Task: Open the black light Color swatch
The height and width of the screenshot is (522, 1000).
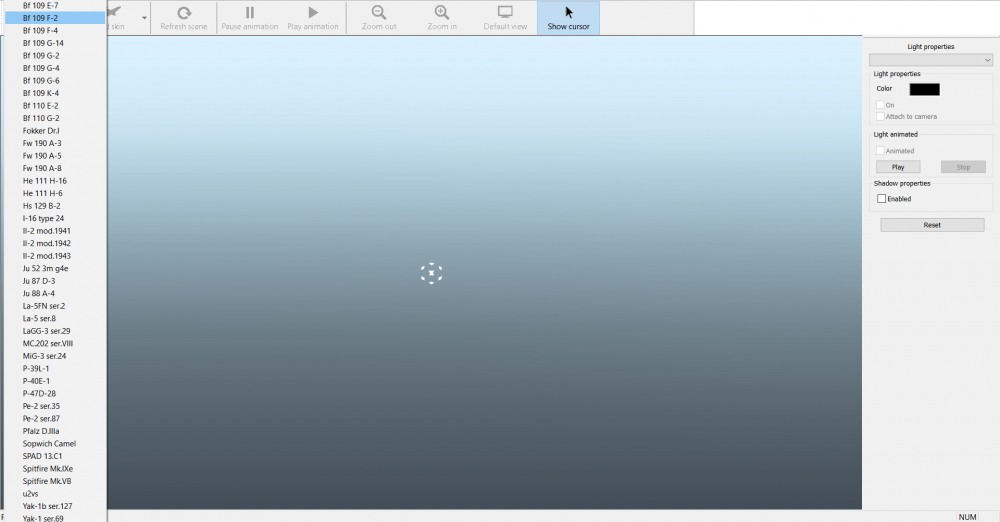Action: pyautogui.click(x=924, y=89)
